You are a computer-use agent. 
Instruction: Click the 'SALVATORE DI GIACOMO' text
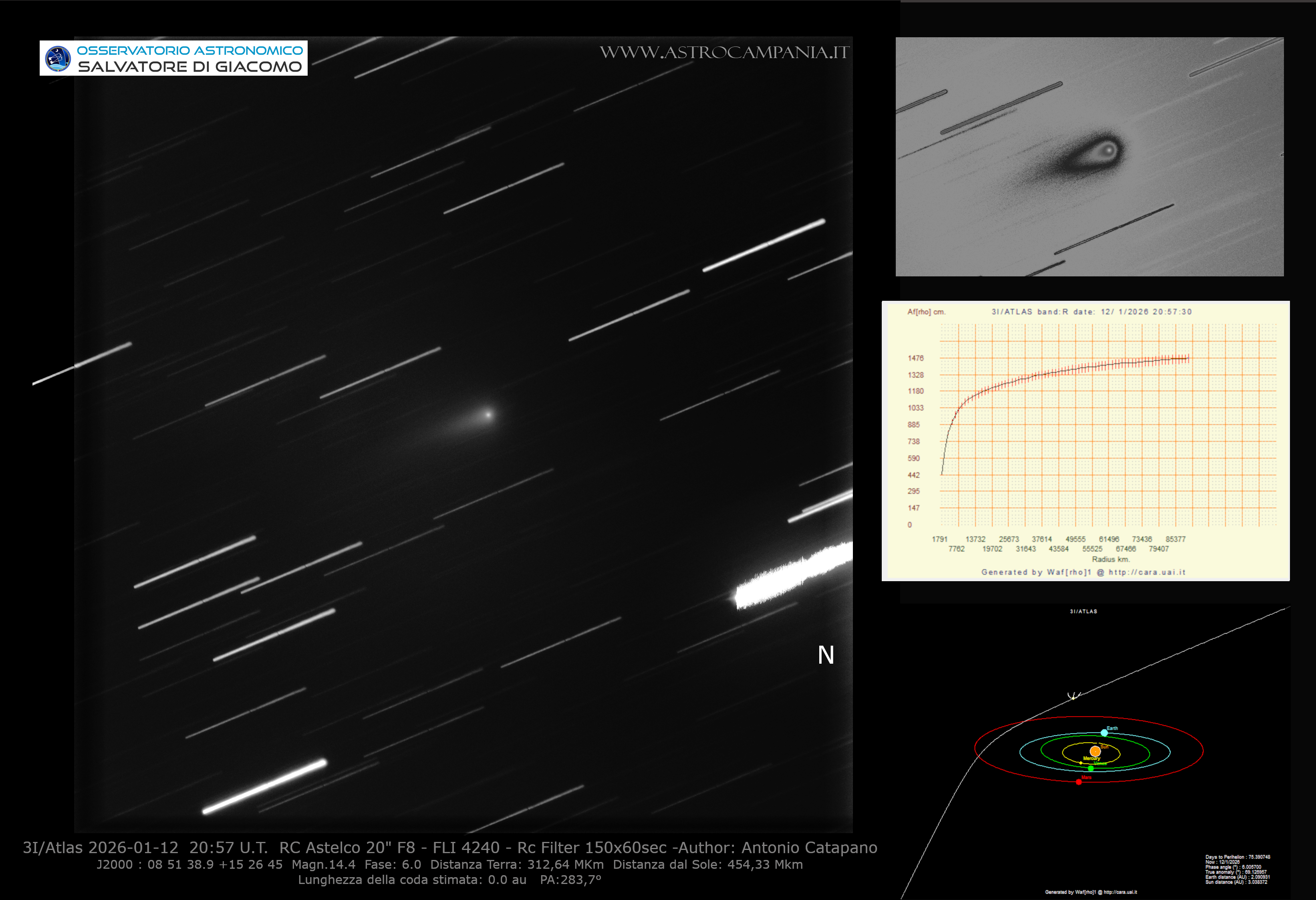tap(190, 66)
